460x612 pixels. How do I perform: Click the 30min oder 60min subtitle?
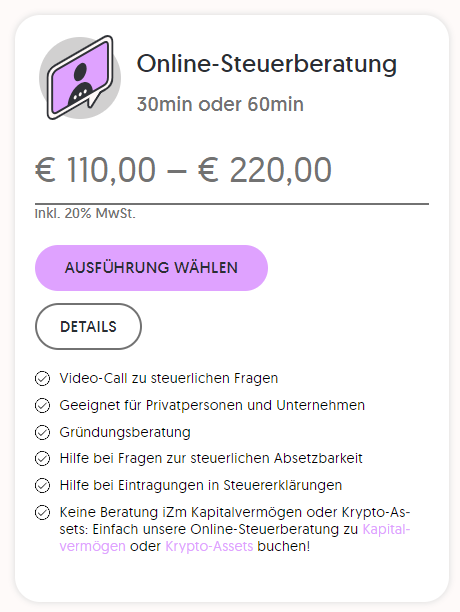[x=220, y=104]
